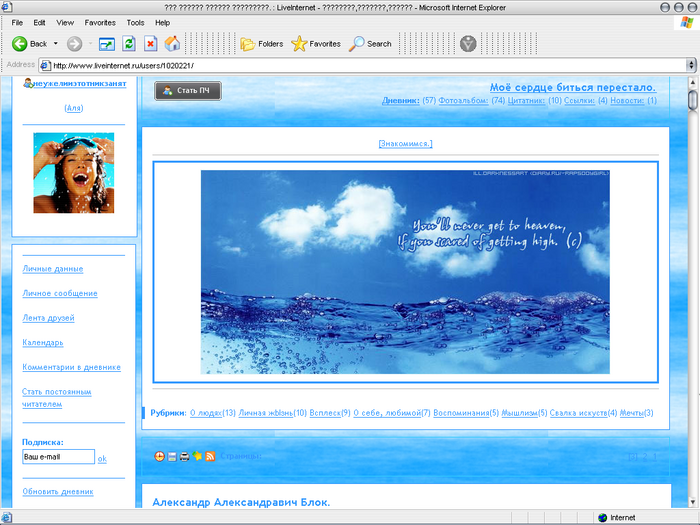Viewport: 700px width, 525px height.
Task: Click the save diskette icon
Action: (172, 456)
